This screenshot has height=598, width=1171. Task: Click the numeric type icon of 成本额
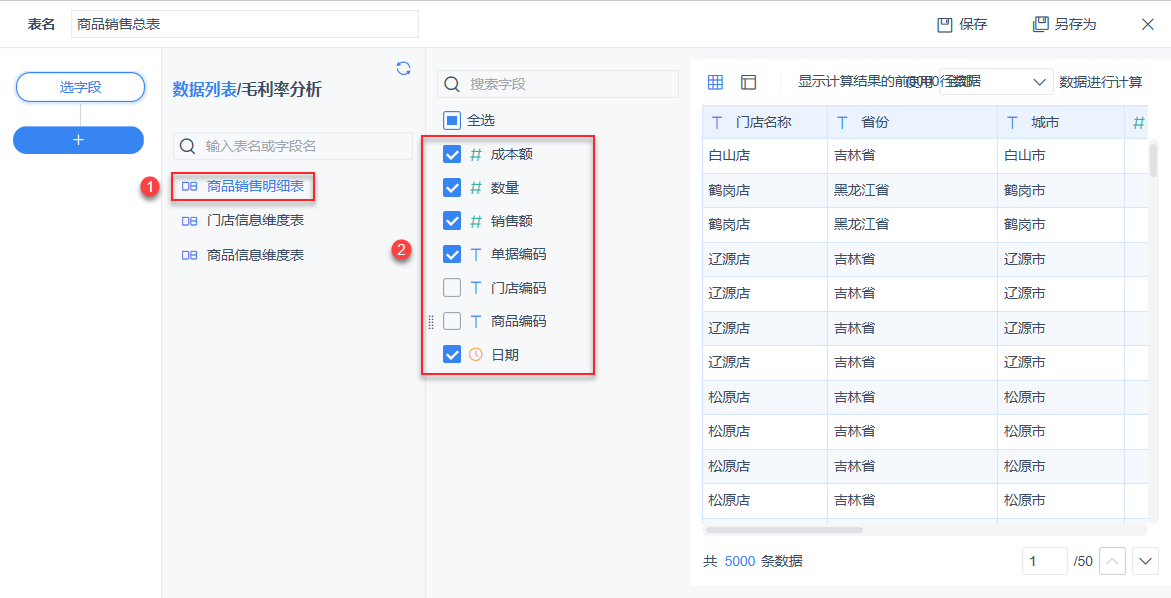click(x=476, y=155)
